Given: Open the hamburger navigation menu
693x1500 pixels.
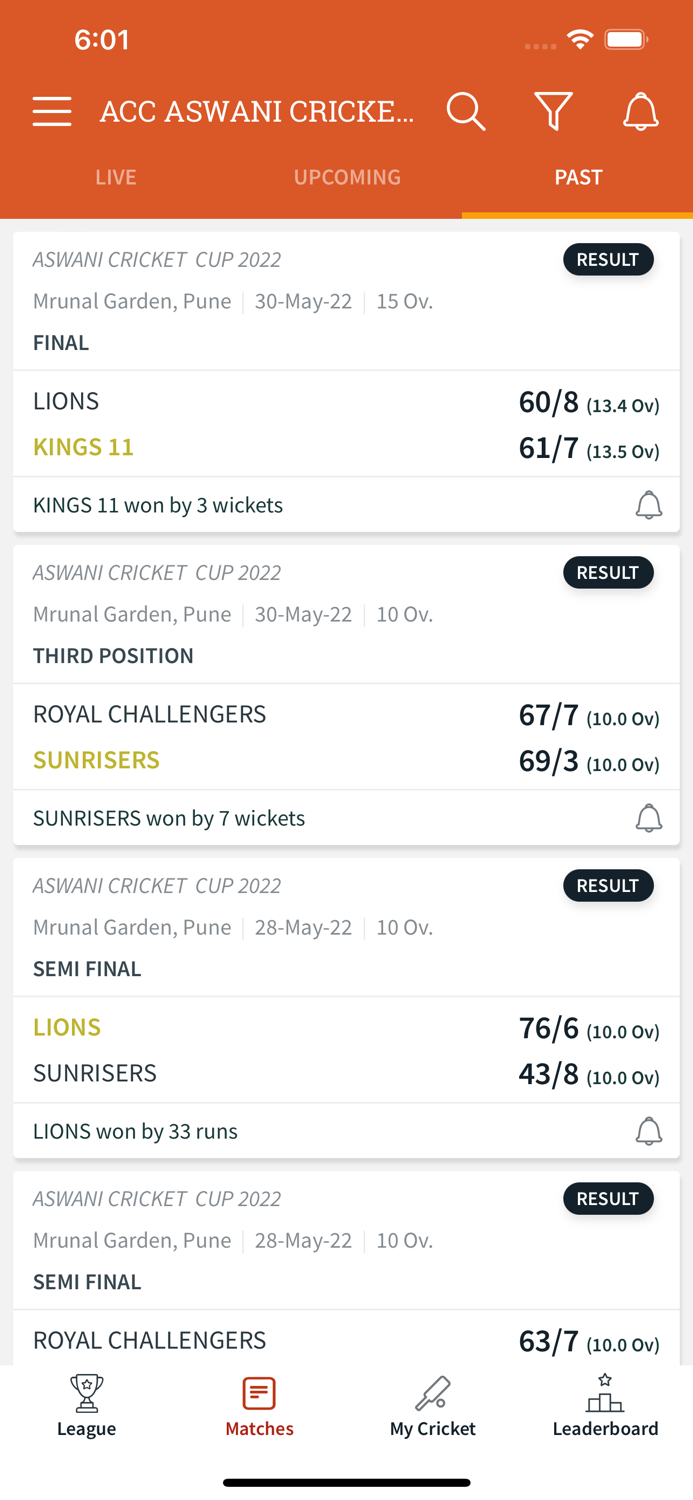Looking at the screenshot, I should point(52,111).
